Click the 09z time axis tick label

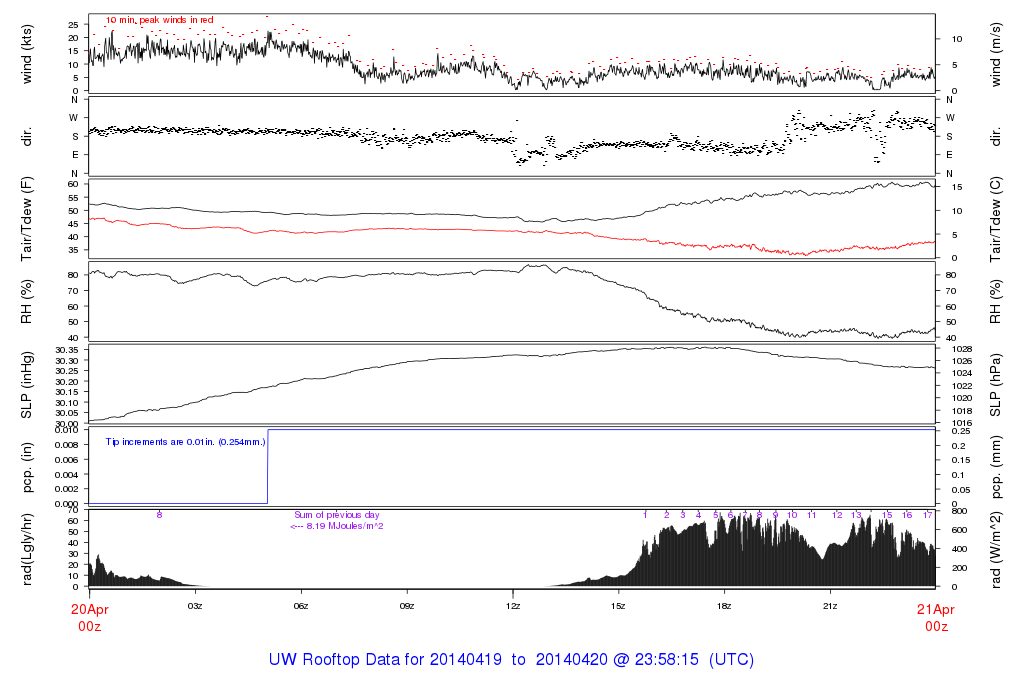[x=406, y=606]
